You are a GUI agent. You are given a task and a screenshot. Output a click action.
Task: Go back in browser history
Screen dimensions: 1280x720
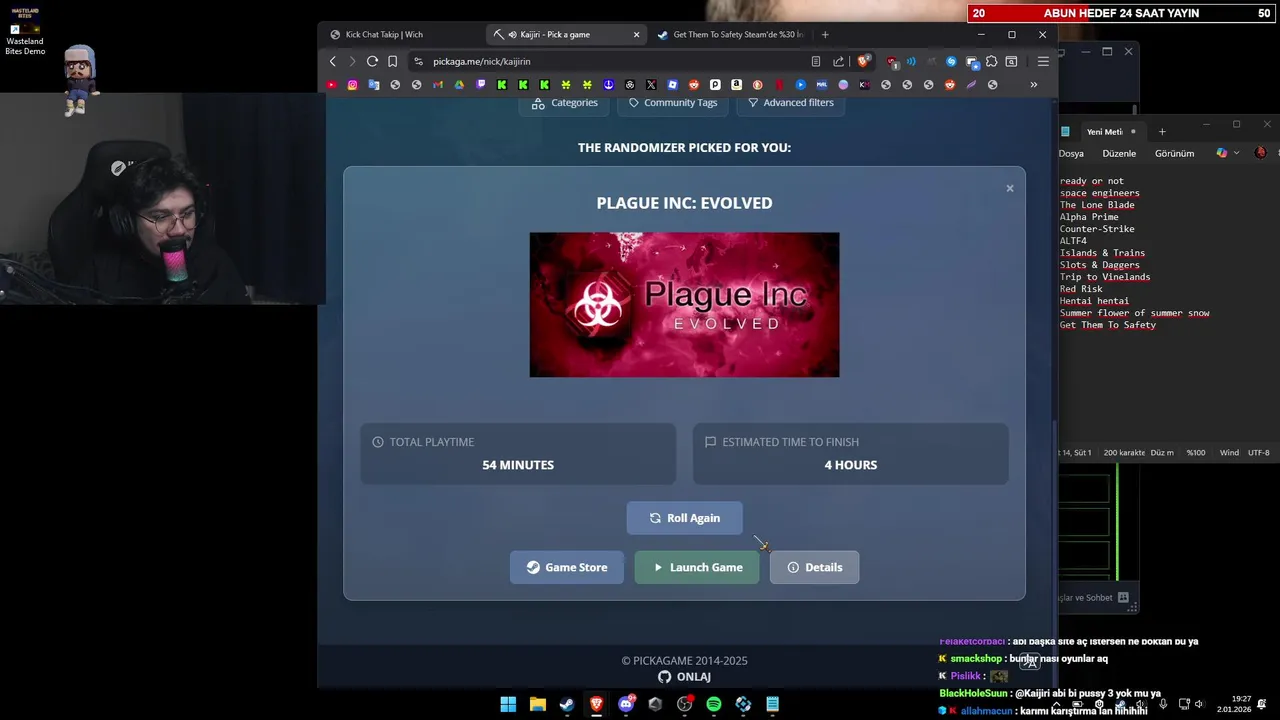[333, 61]
